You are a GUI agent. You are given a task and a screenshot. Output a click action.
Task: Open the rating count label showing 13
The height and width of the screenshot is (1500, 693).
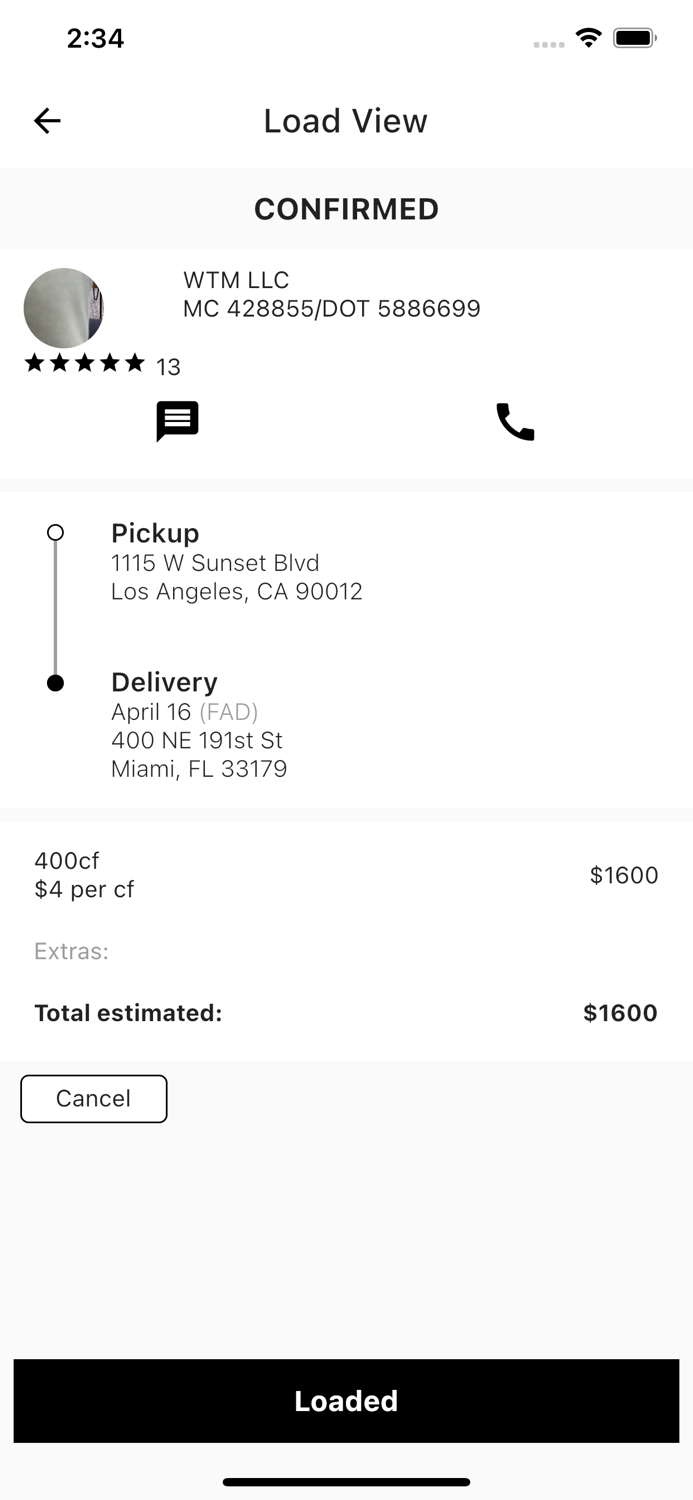point(169,367)
